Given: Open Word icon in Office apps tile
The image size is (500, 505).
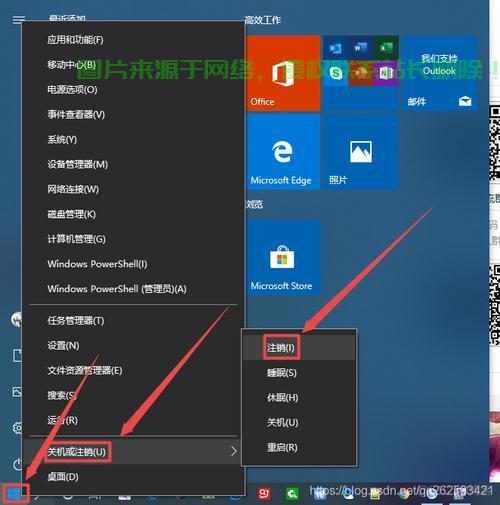Looking at the screenshot, I should point(361,48).
